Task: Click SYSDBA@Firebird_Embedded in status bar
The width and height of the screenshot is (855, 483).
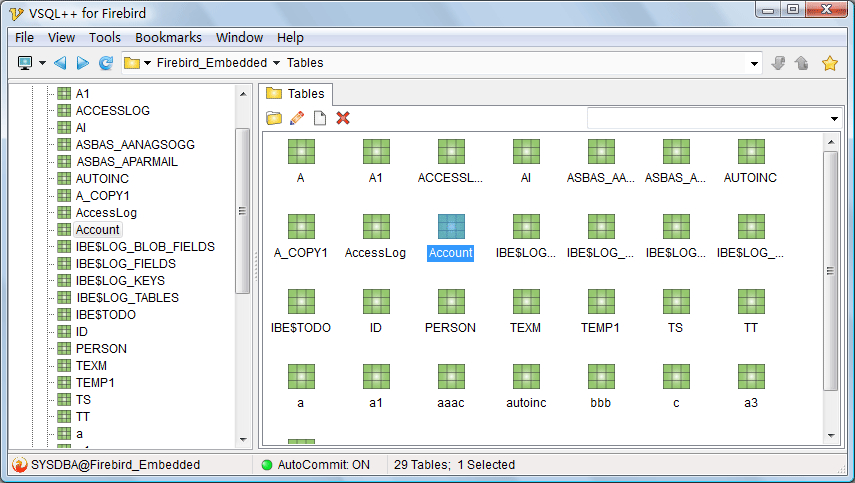Action: pos(116,465)
